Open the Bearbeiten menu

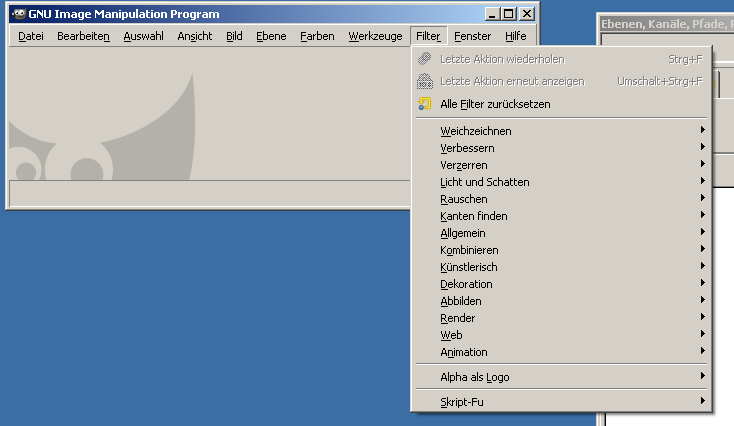click(83, 36)
